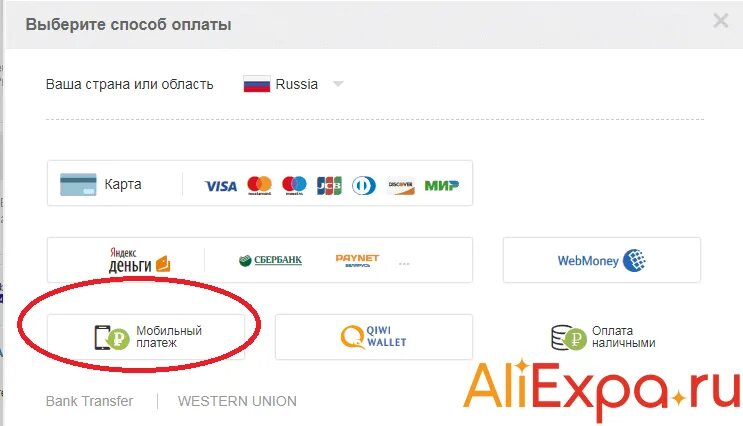The image size is (743, 426).
Task: Open the WESTERN UNION link
Action: (x=237, y=401)
